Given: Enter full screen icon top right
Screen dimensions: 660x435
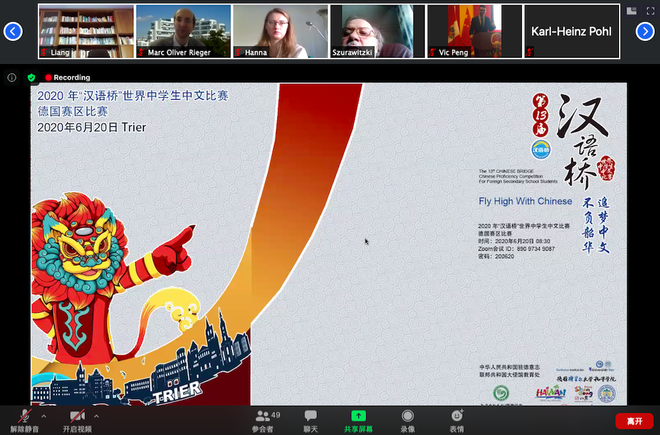Looking at the screenshot, I should (x=650, y=11).
